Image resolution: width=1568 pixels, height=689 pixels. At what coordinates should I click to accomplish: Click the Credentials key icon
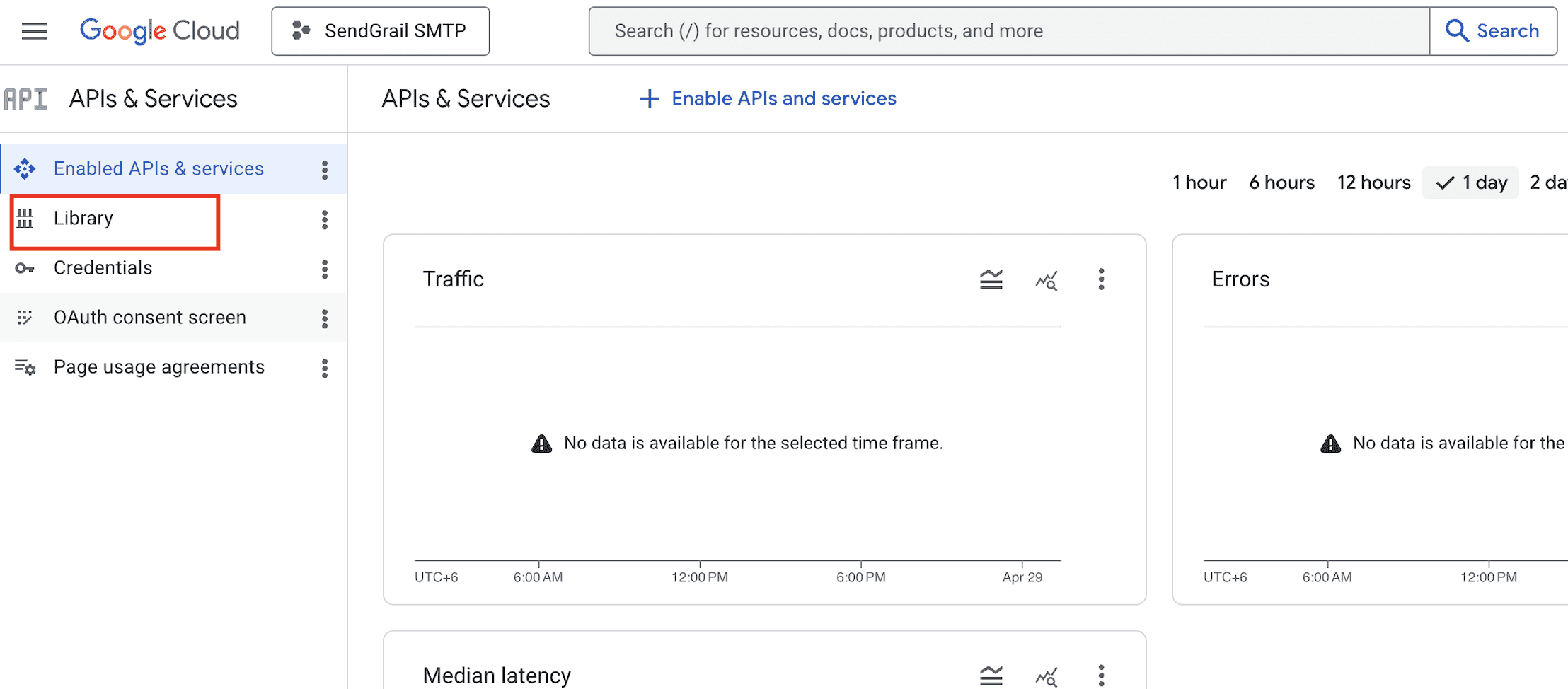25,268
